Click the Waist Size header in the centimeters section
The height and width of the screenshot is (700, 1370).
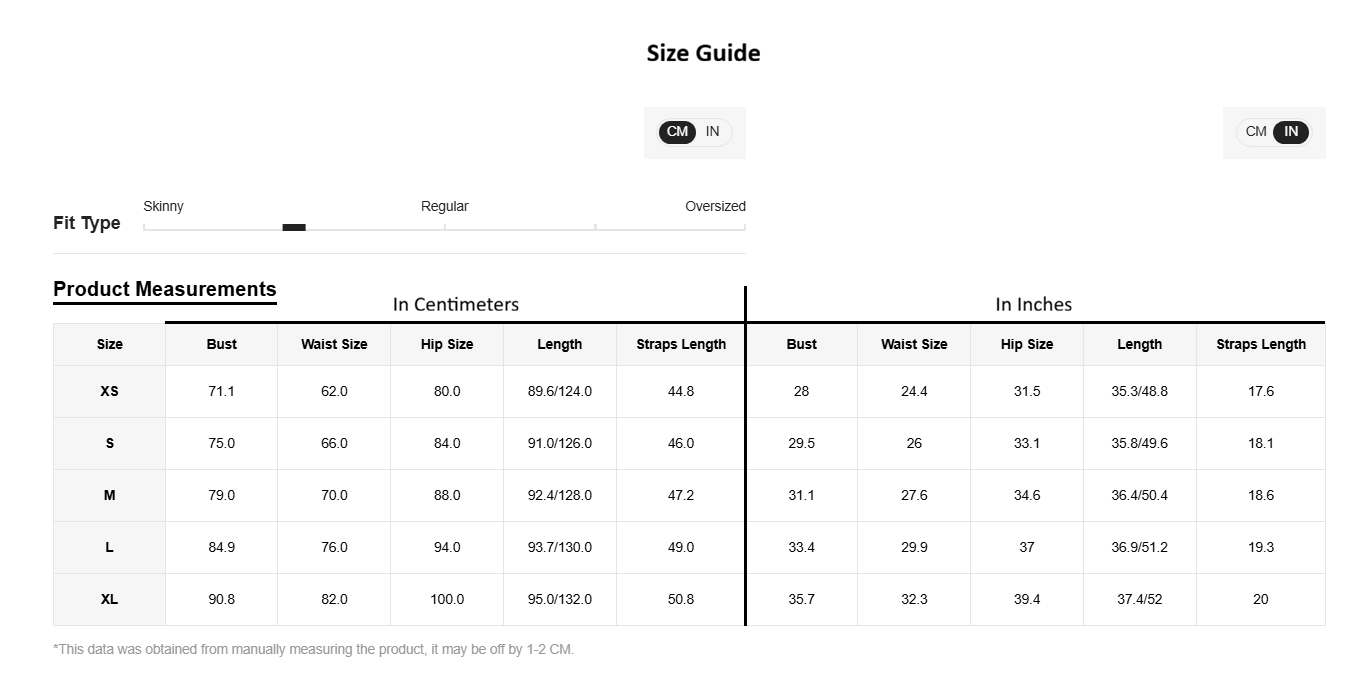(334, 344)
